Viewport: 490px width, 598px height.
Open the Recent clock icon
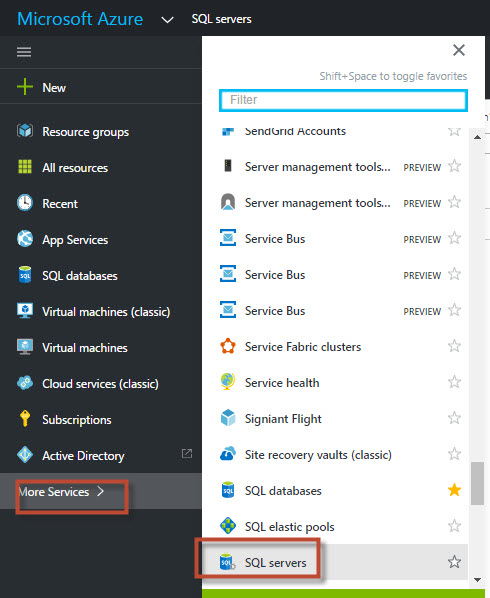click(25, 203)
